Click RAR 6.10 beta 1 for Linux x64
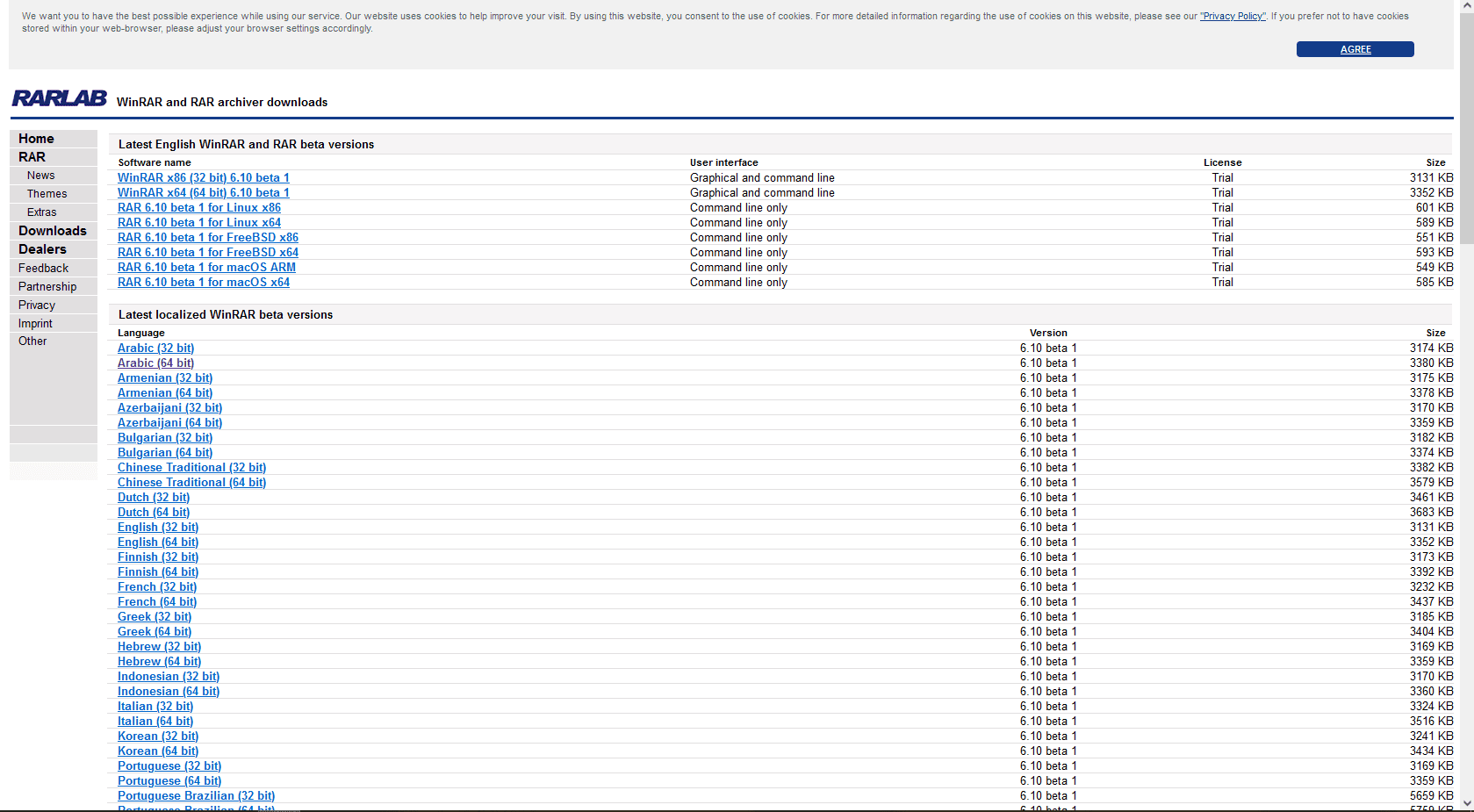Image resolution: width=1474 pixels, height=812 pixels. pos(199,223)
